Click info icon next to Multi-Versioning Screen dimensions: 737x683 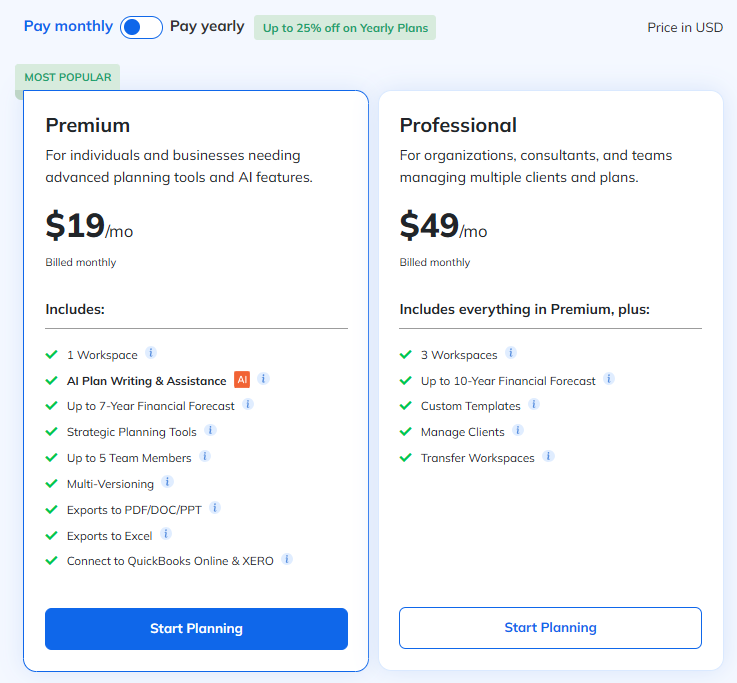tap(167, 482)
